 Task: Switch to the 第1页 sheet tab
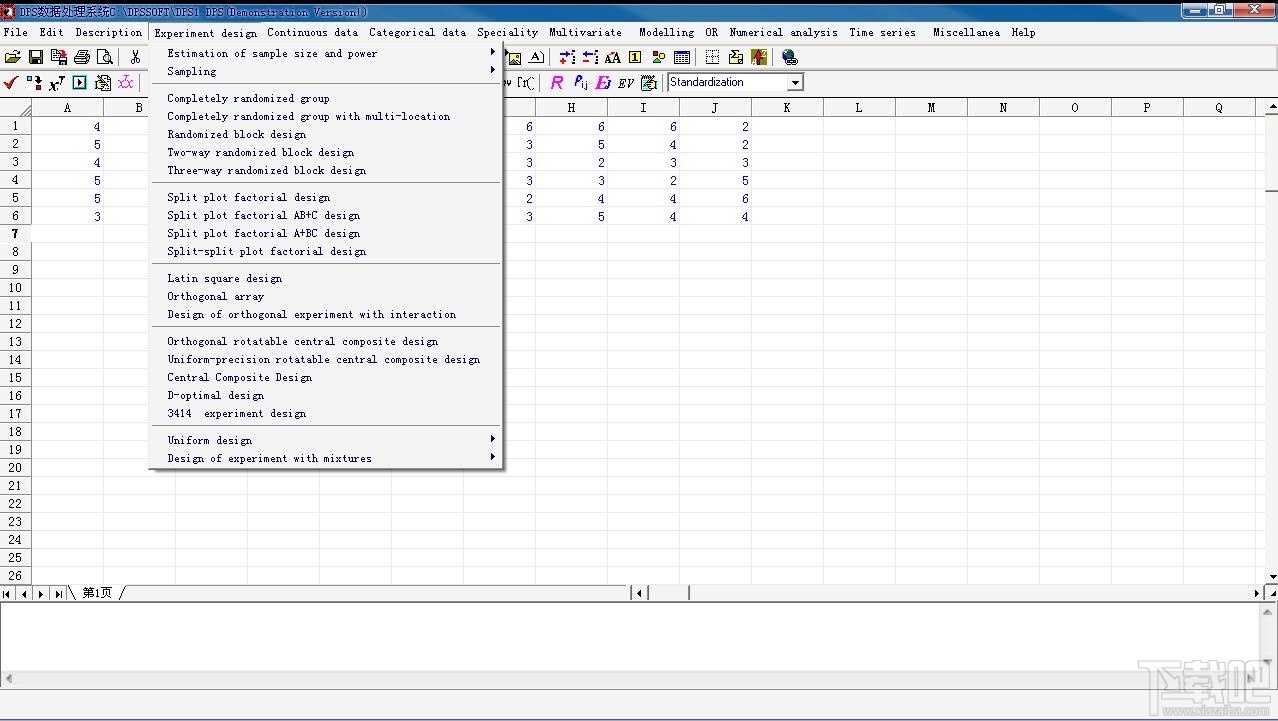point(97,593)
